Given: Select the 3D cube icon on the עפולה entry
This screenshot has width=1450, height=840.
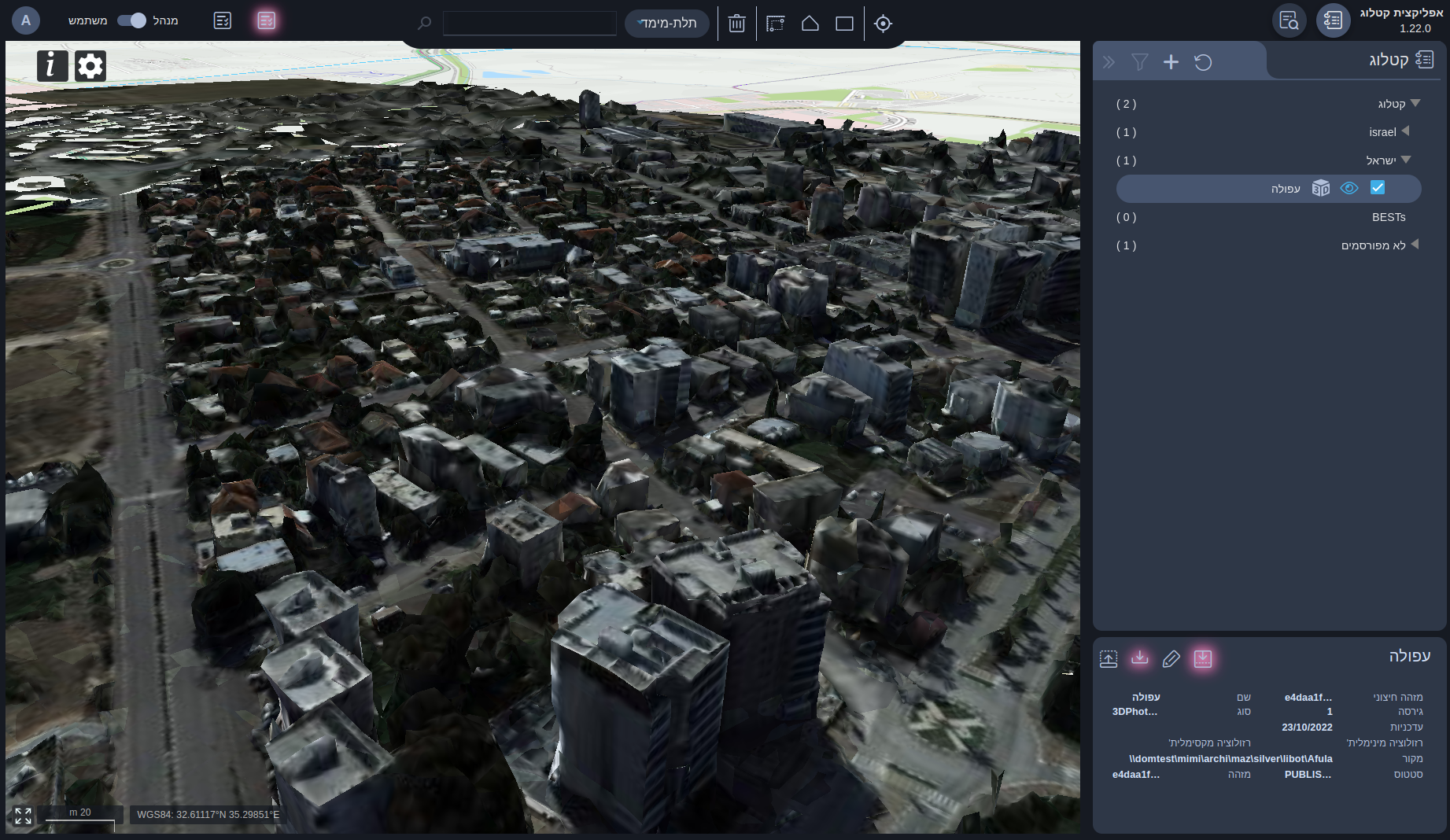Looking at the screenshot, I should click(1322, 188).
